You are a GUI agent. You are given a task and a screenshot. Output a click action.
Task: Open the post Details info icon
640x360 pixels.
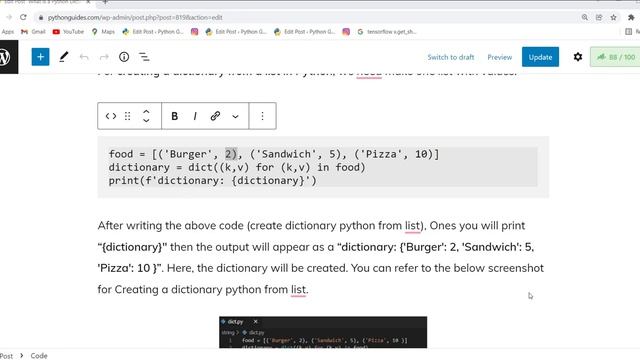click(x=124, y=57)
